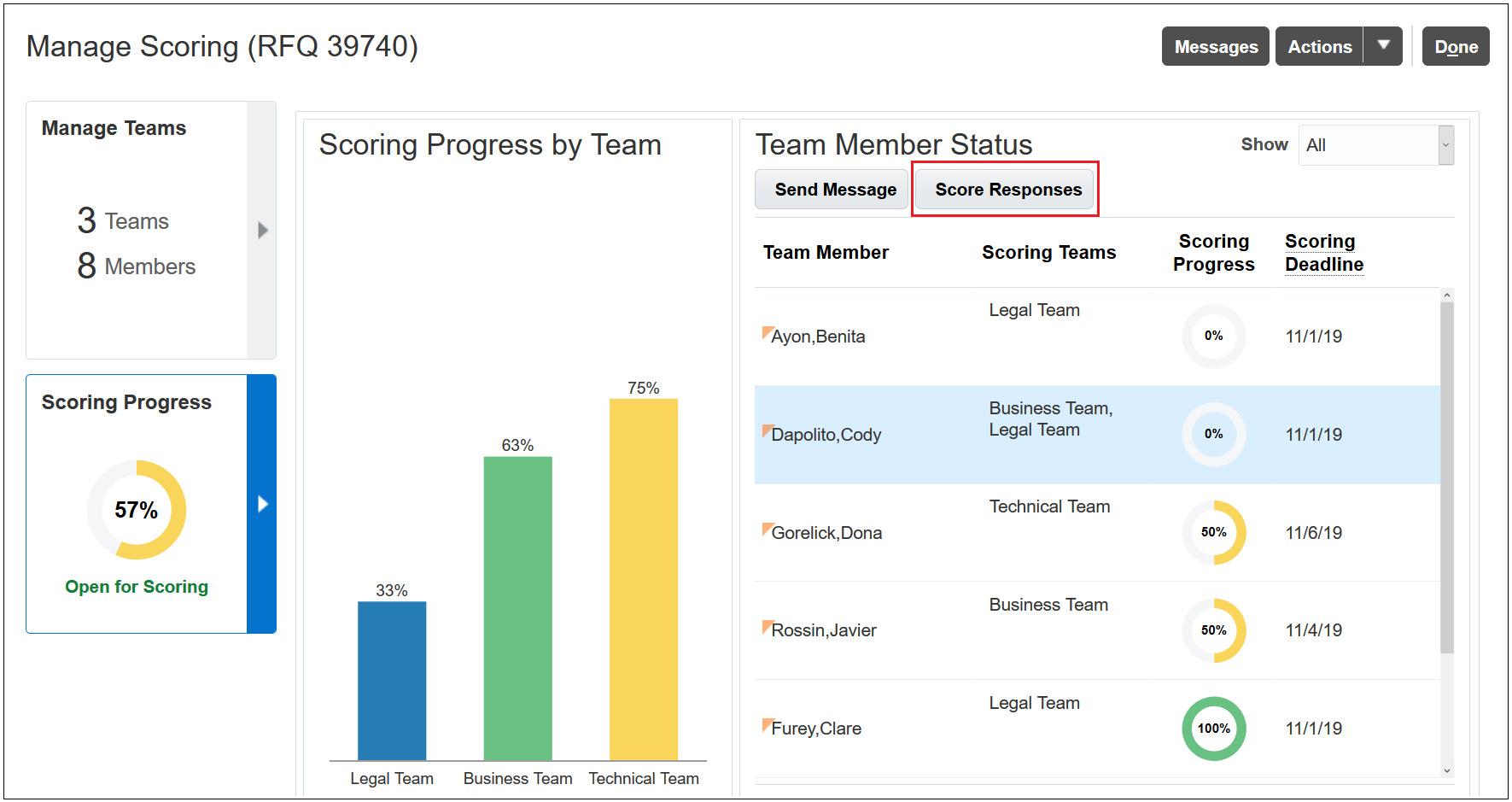
Task: Click the orange flag icon beside Dapolito,Cody
Action: pyautogui.click(x=767, y=430)
